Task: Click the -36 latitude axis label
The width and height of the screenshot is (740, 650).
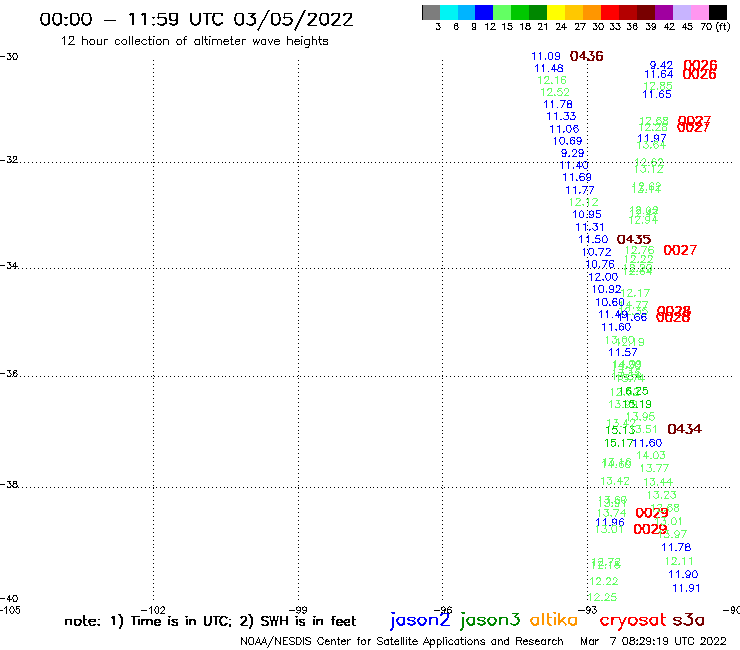Action: pyautogui.click(x=9, y=374)
